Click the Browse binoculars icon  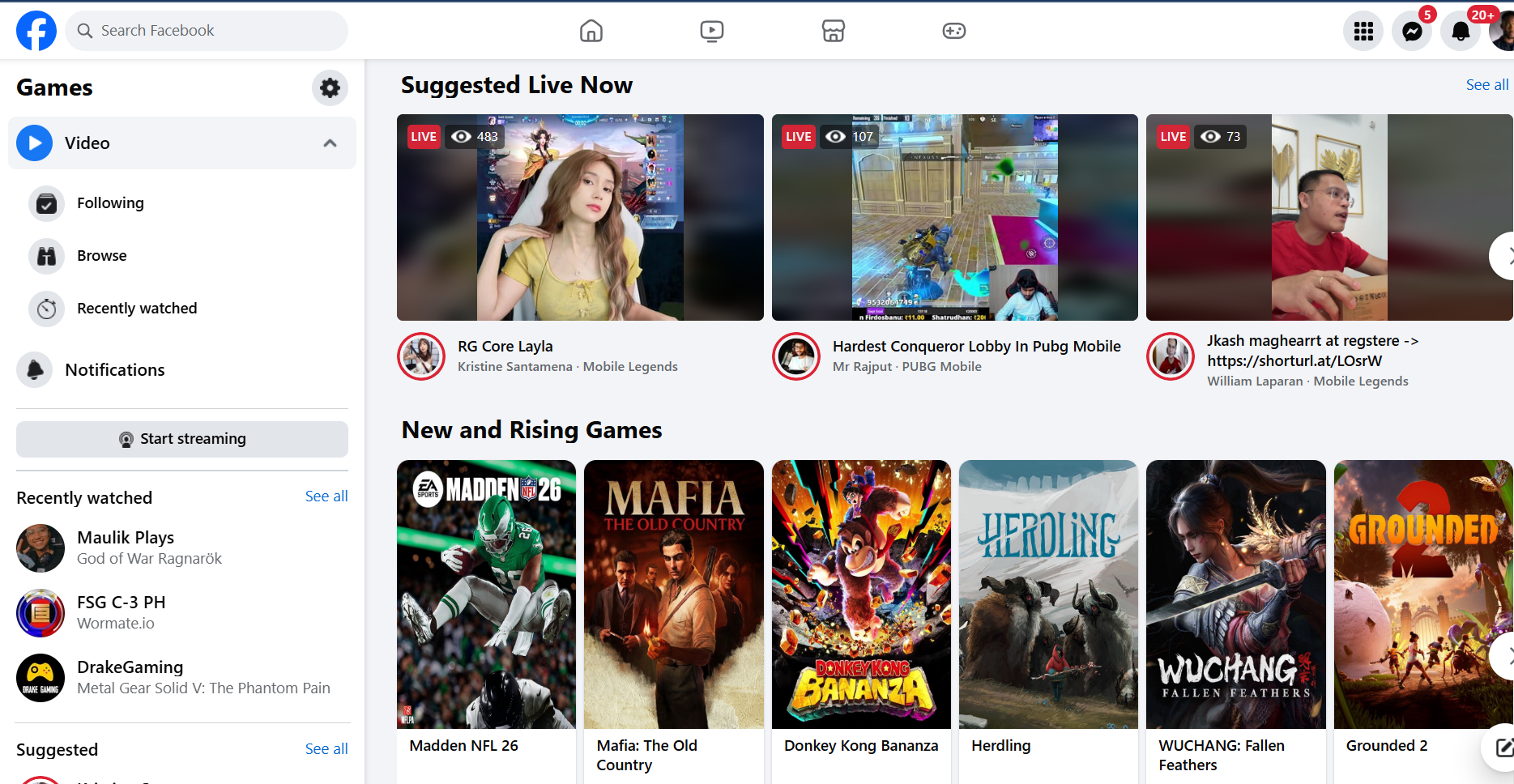[47, 256]
